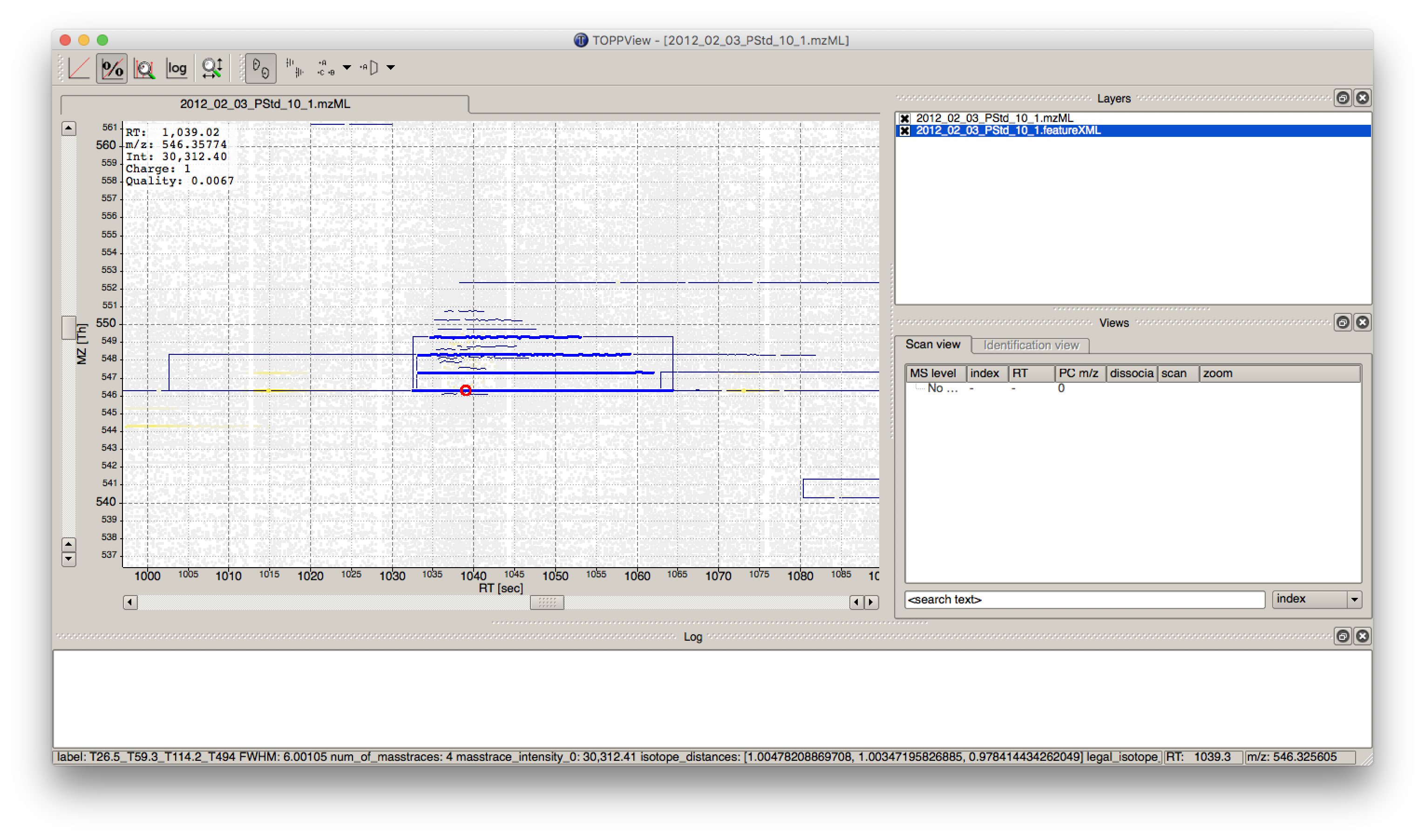The image size is (1425, 840).
Task: Click the vertical m/z scrollbar handle
Action: pos(68,328)
